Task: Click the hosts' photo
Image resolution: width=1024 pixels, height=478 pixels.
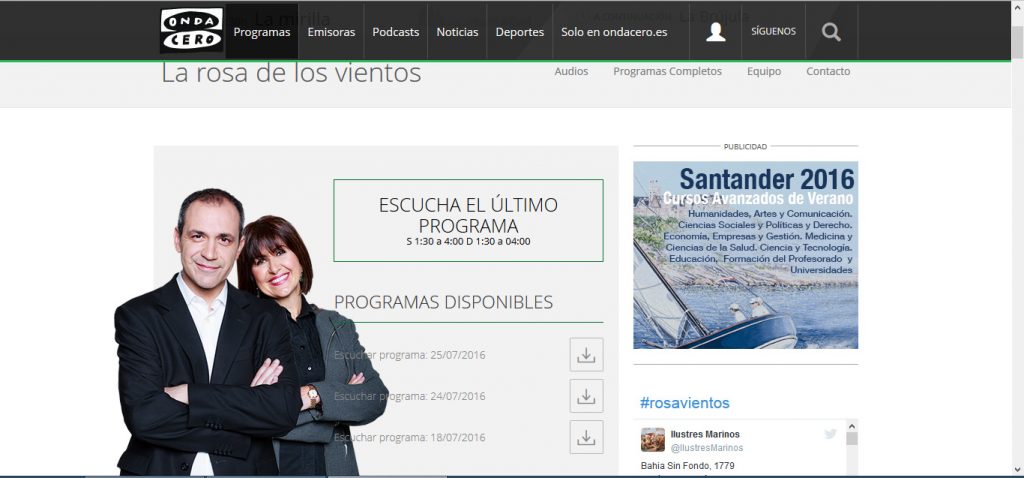Action: click(x=251, y=333)
